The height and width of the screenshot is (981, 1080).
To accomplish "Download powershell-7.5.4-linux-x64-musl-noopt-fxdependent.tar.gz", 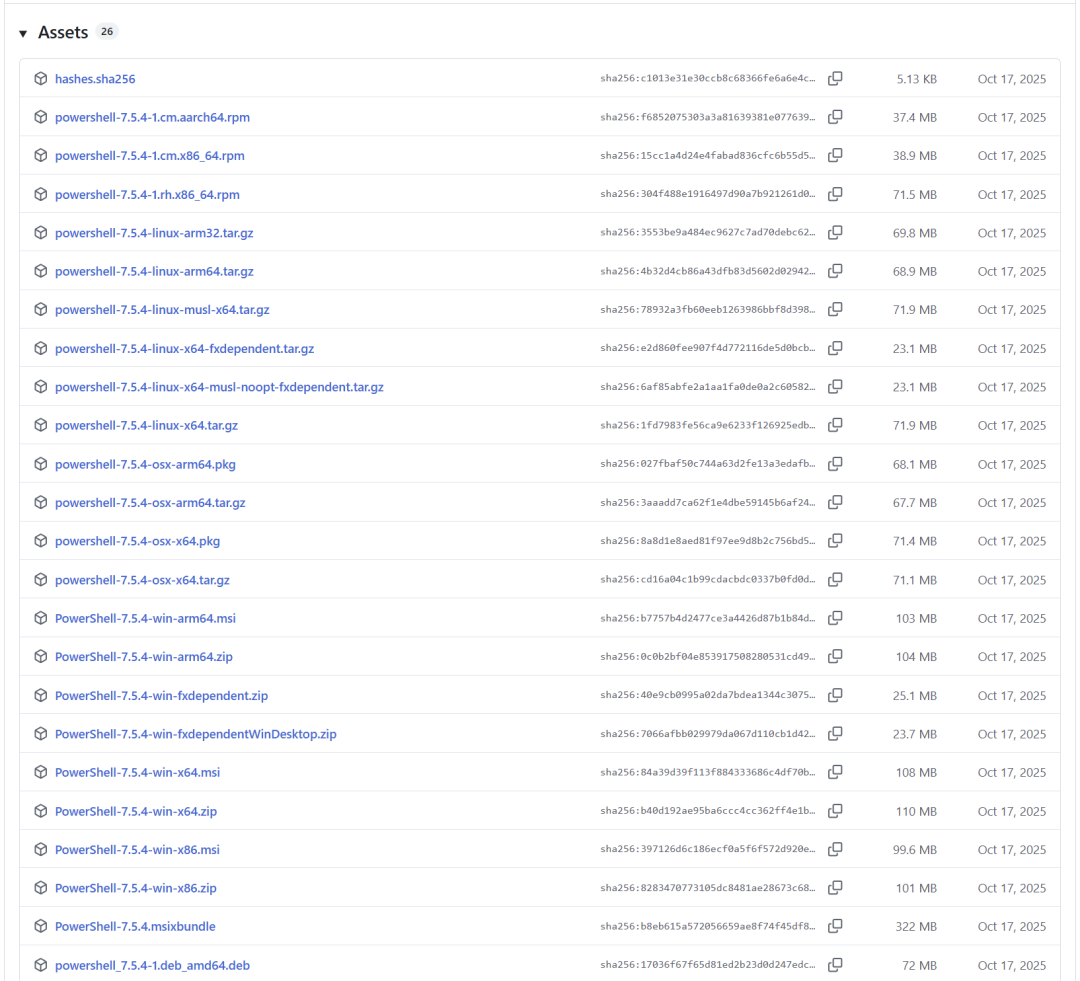I will coord(219,387).
